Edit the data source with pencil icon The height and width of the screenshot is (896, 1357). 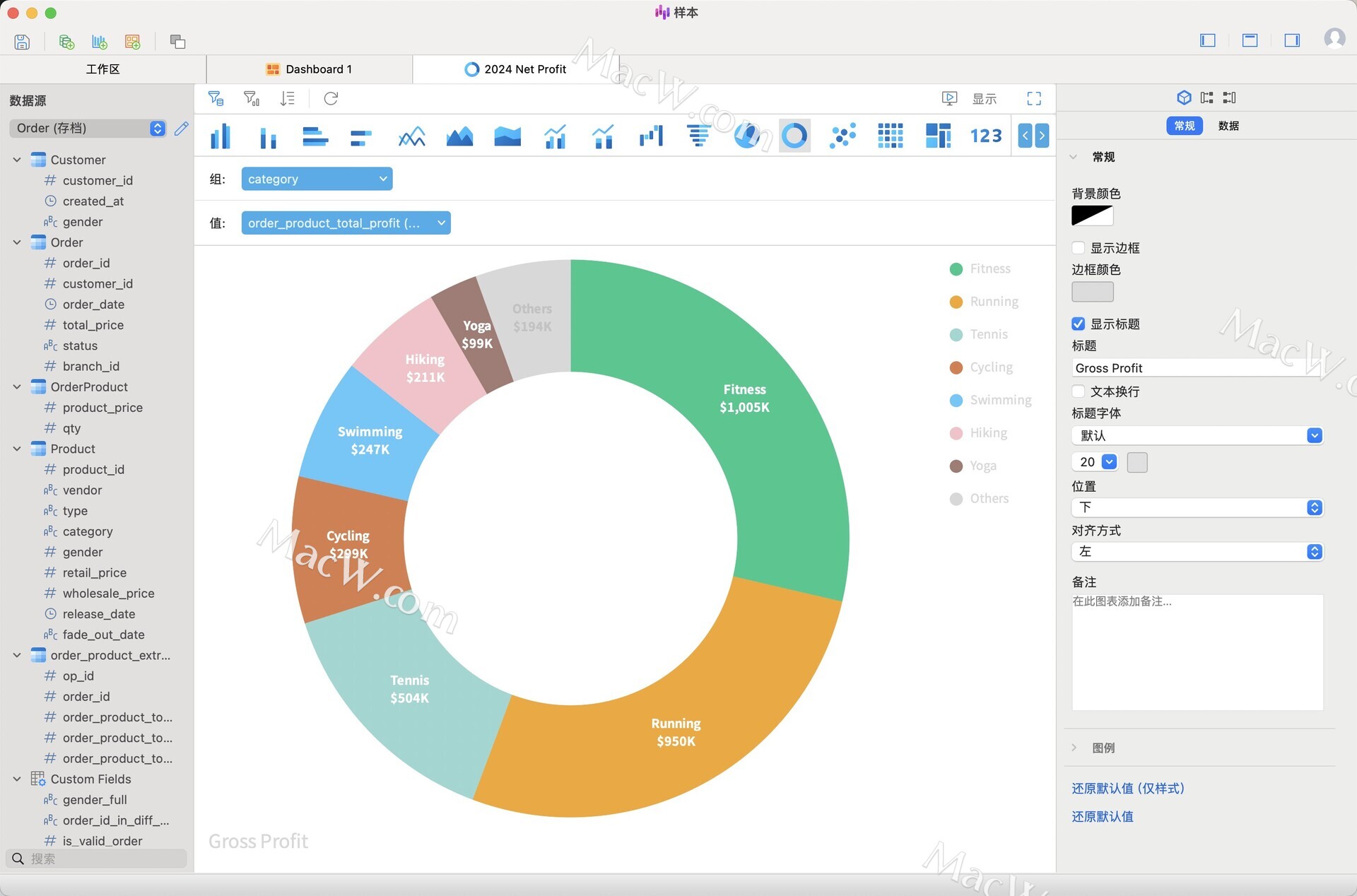tap(182, 128)
